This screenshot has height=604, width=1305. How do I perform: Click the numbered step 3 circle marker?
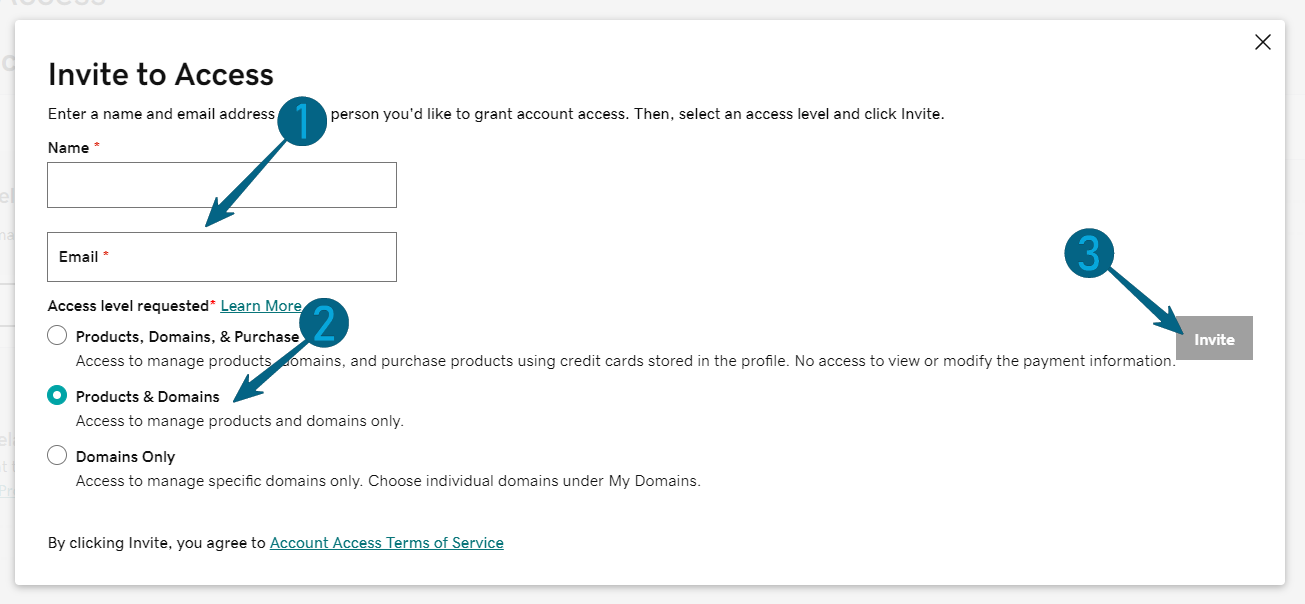pyautogui.click(x=1089, y=253)
